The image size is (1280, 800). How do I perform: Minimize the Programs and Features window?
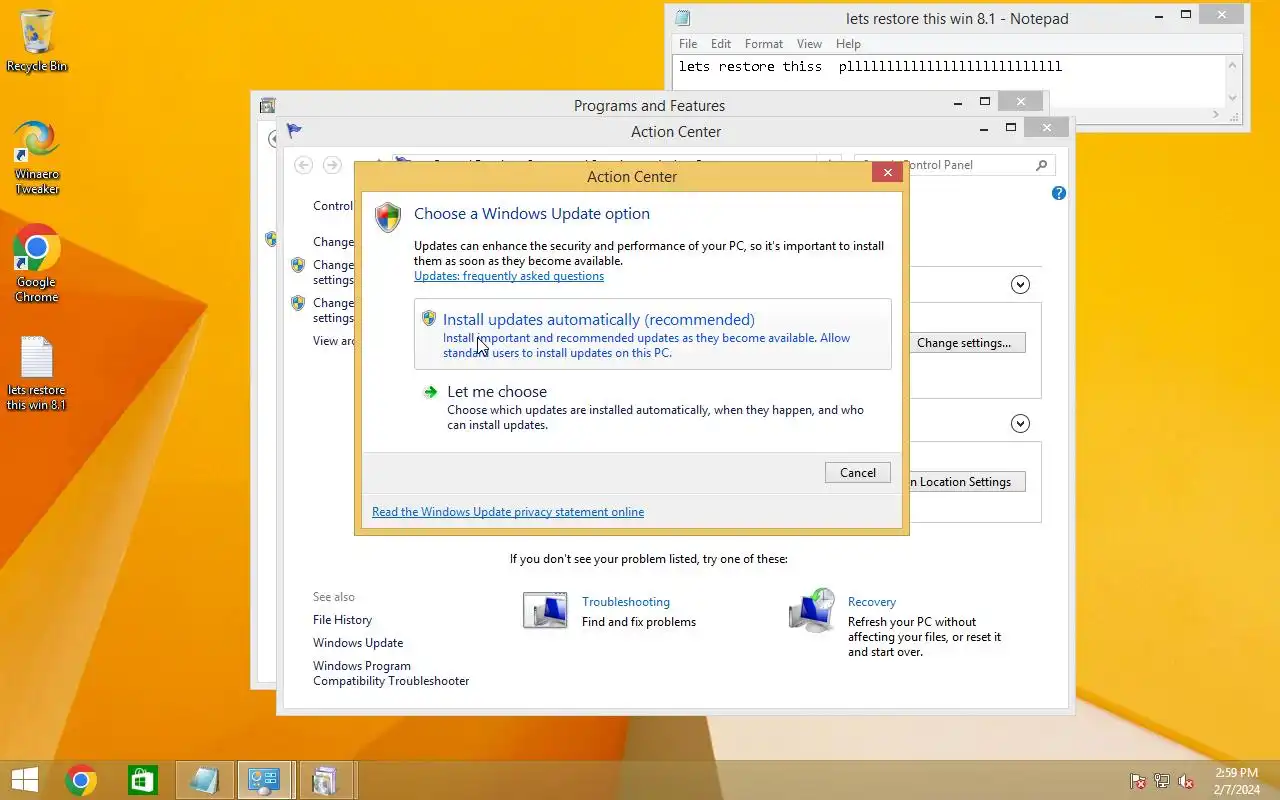pos(959,102)
